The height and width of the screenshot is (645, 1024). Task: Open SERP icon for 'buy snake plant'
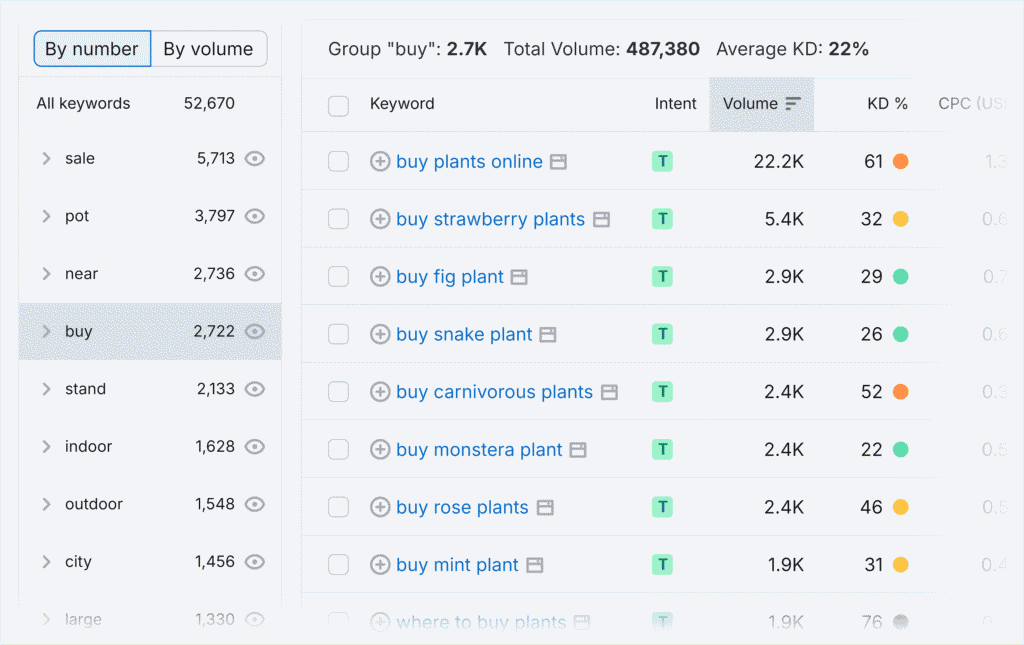coord(548,335)
